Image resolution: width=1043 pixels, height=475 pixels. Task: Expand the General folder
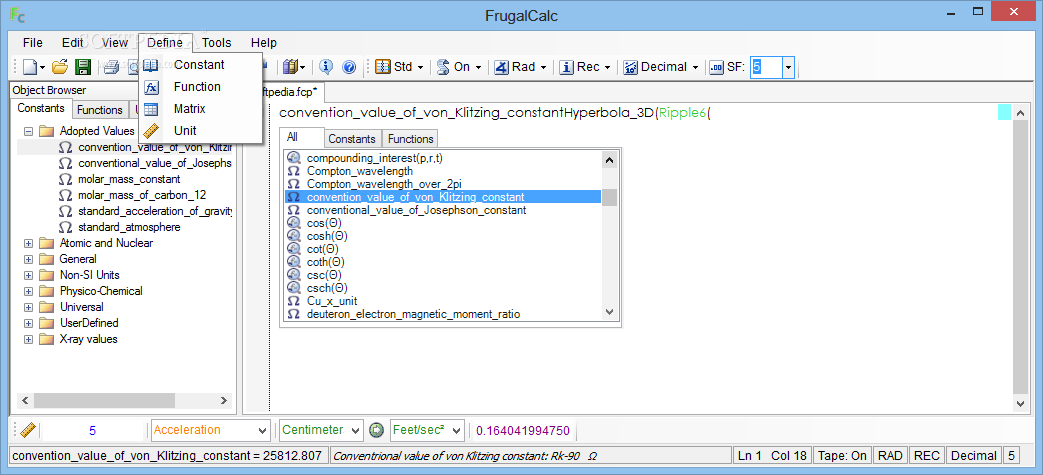pos(29,259)
